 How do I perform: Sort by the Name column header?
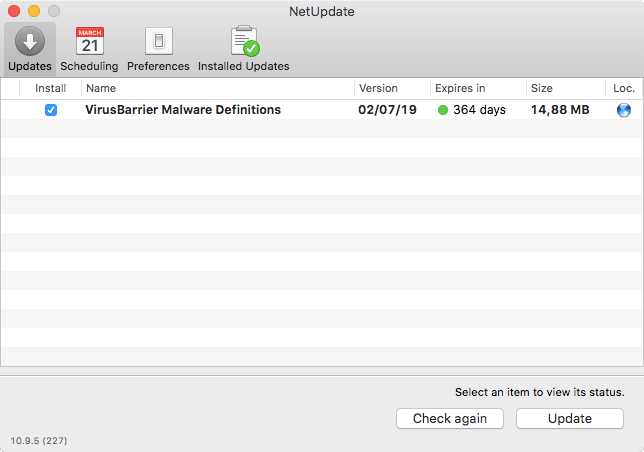(x=218, y=88)
